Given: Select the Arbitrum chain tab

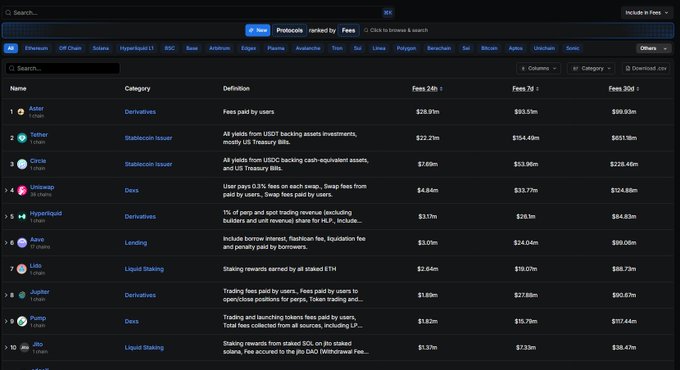Looking at the screenshot, I should (219, 48).
